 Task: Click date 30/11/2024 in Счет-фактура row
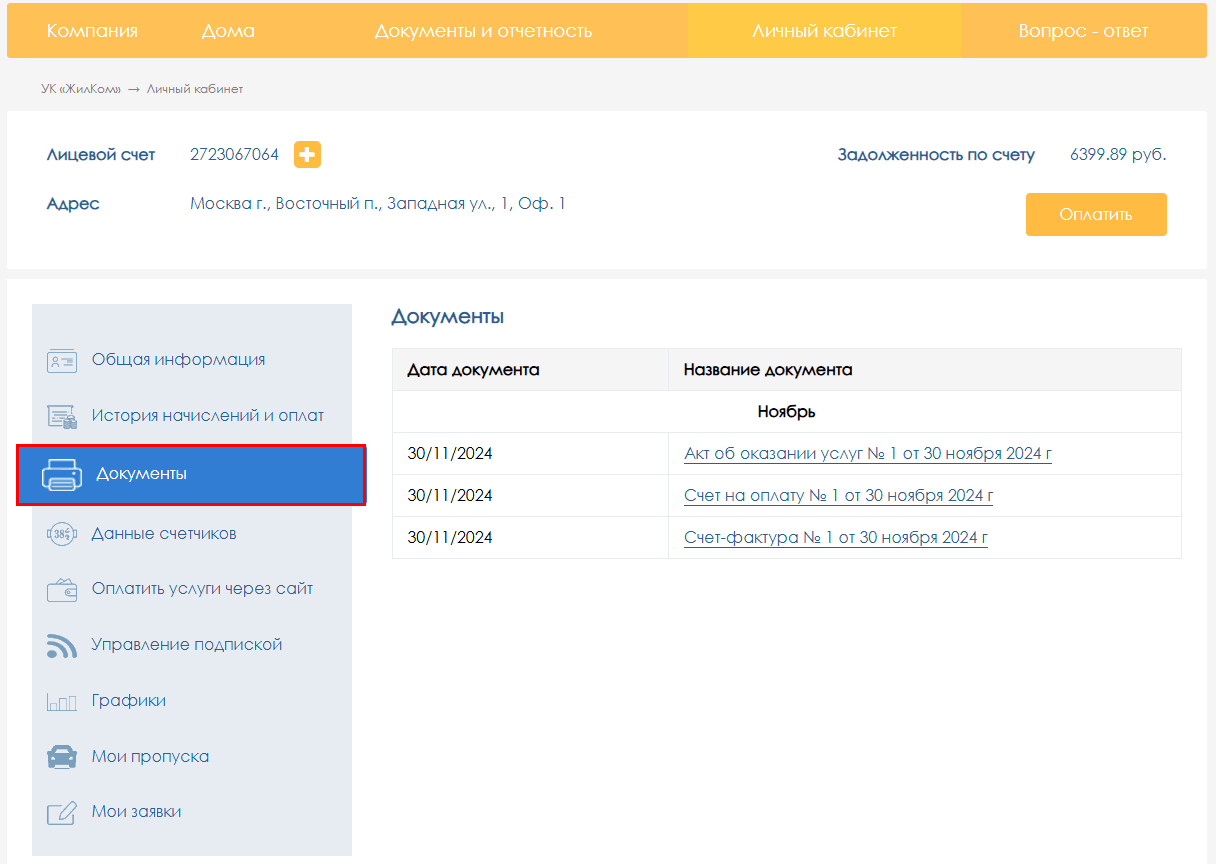point(450,538)
